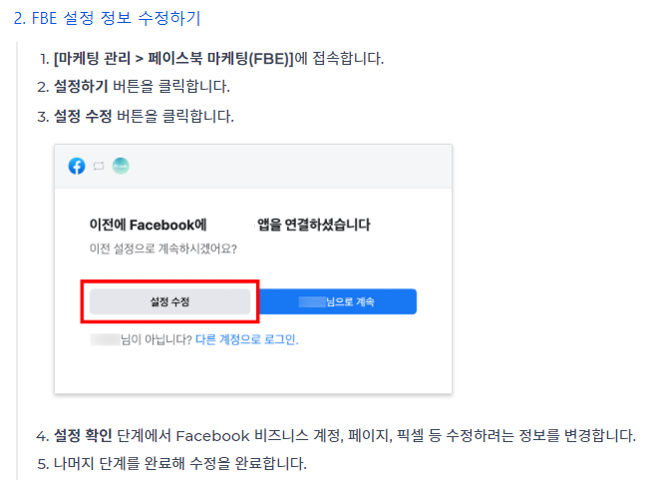Screen dimensions: 656x480
Task: Click the bold 설정 수정 text in step 3
Action: (83, 116)
